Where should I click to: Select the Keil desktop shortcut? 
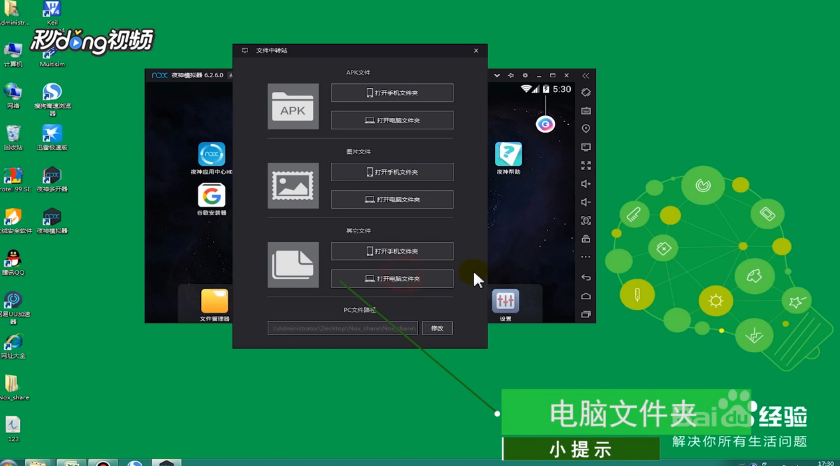[x=52, y=13]
